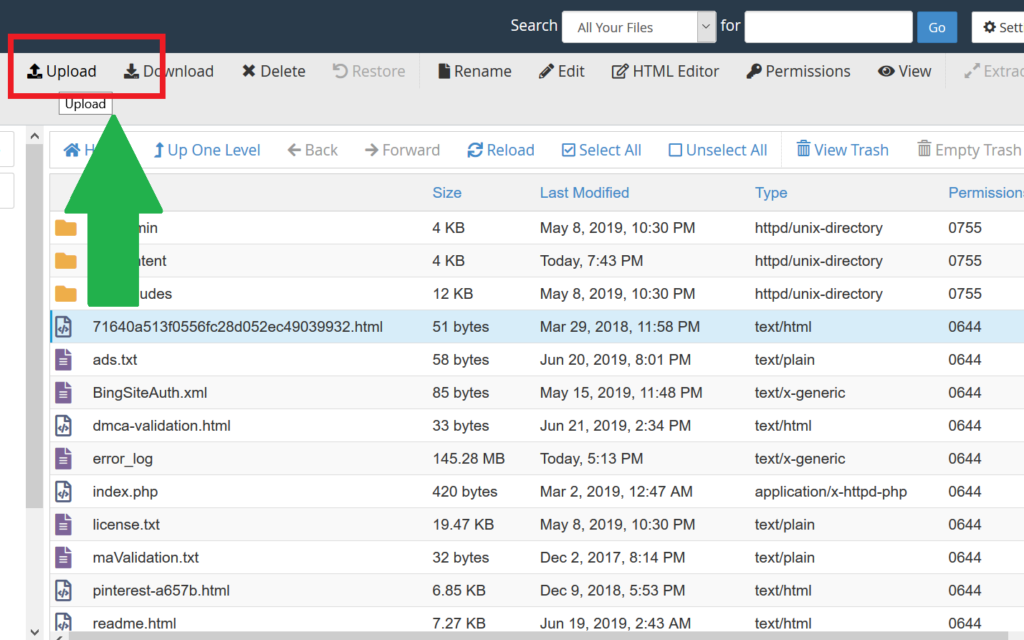Delete the selected file via toolbar

273,71
